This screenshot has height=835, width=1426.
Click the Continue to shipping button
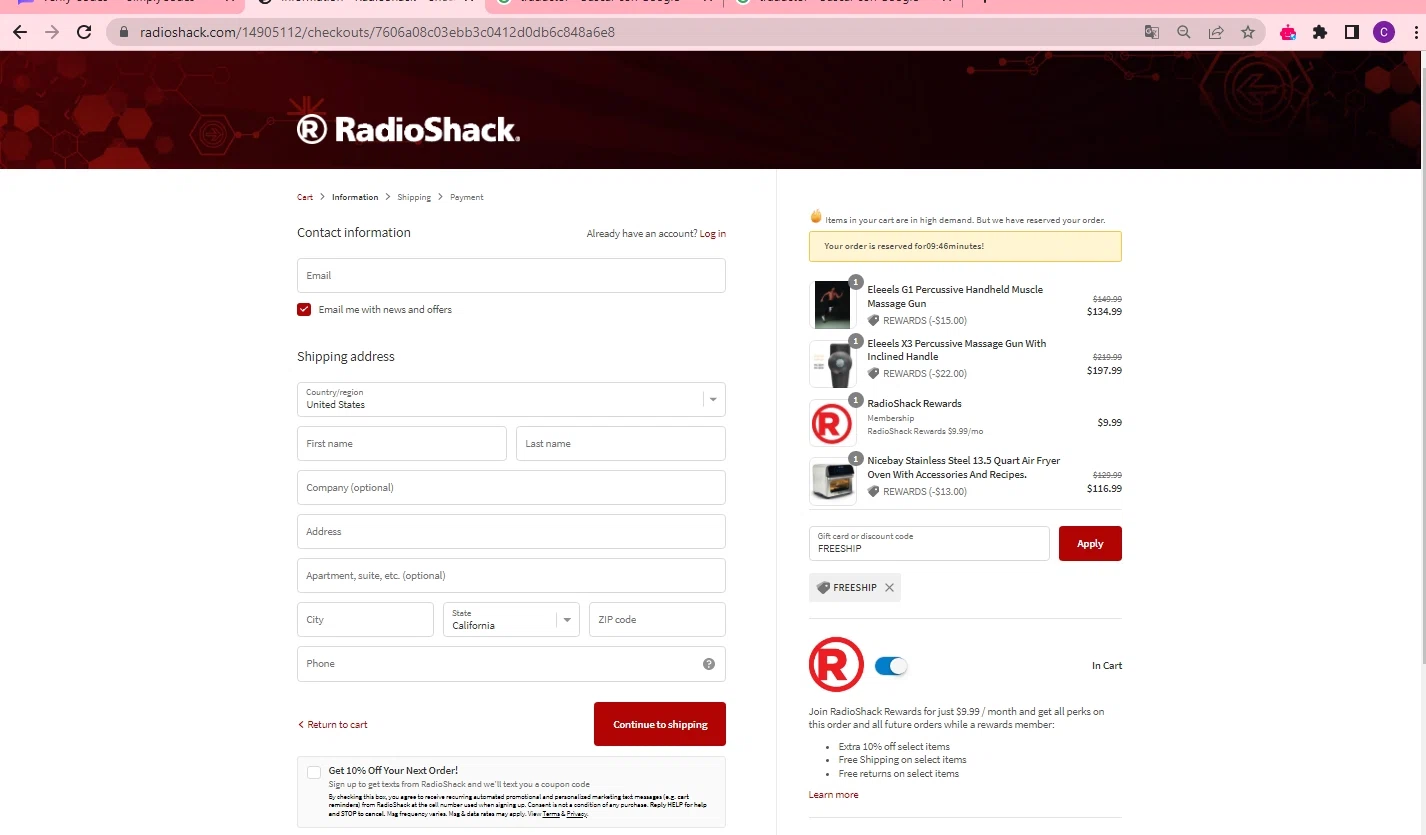[660, 724]
